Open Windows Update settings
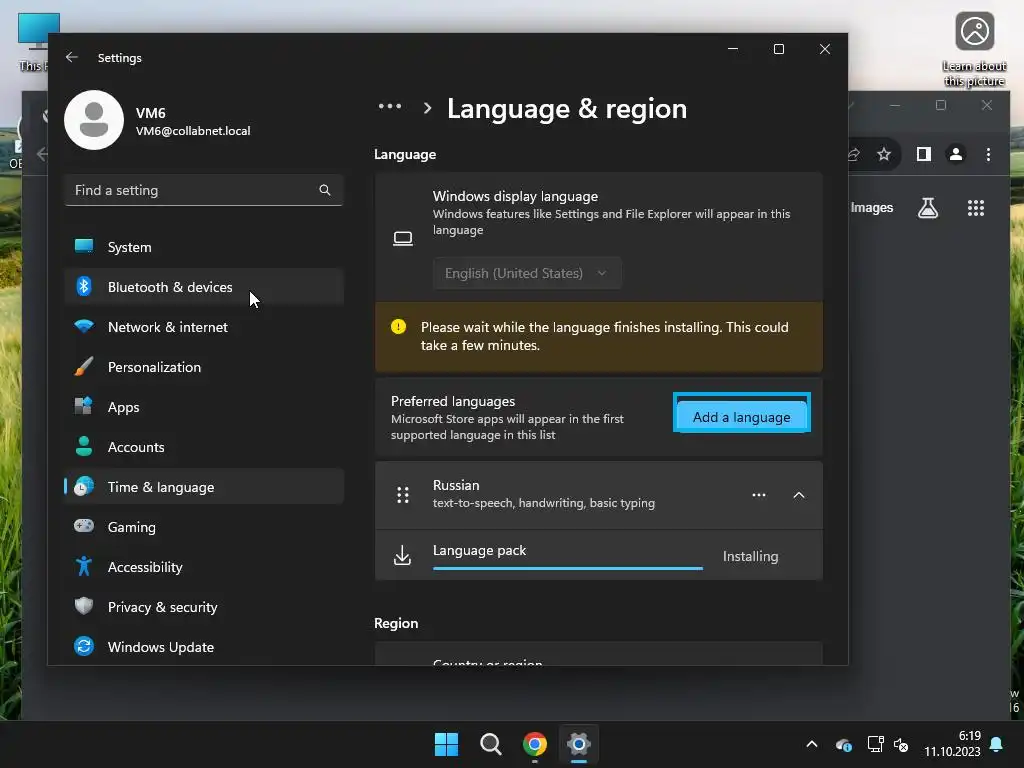 point(204,647)
